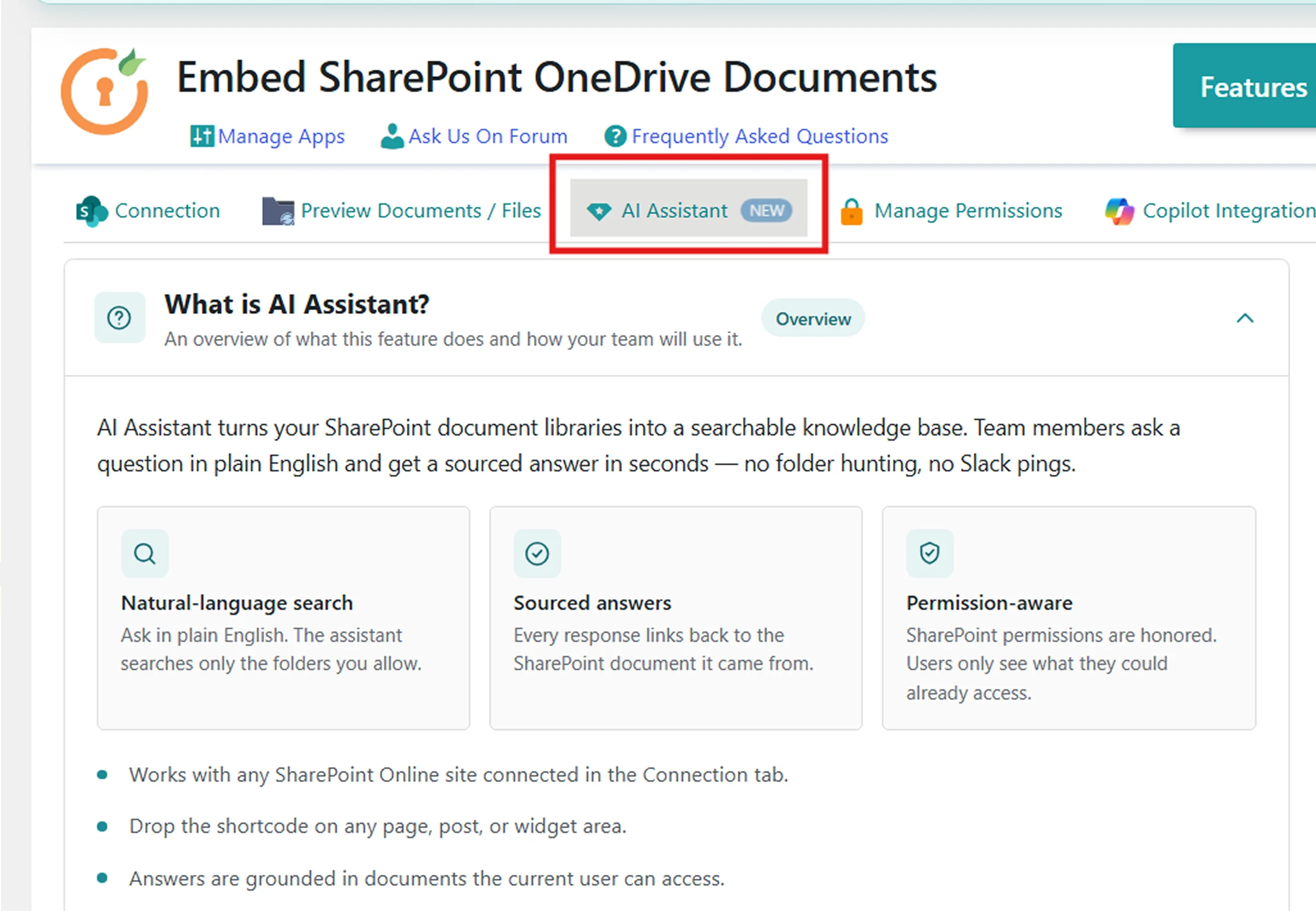Click the teal Features button

tap(1245, 86)
